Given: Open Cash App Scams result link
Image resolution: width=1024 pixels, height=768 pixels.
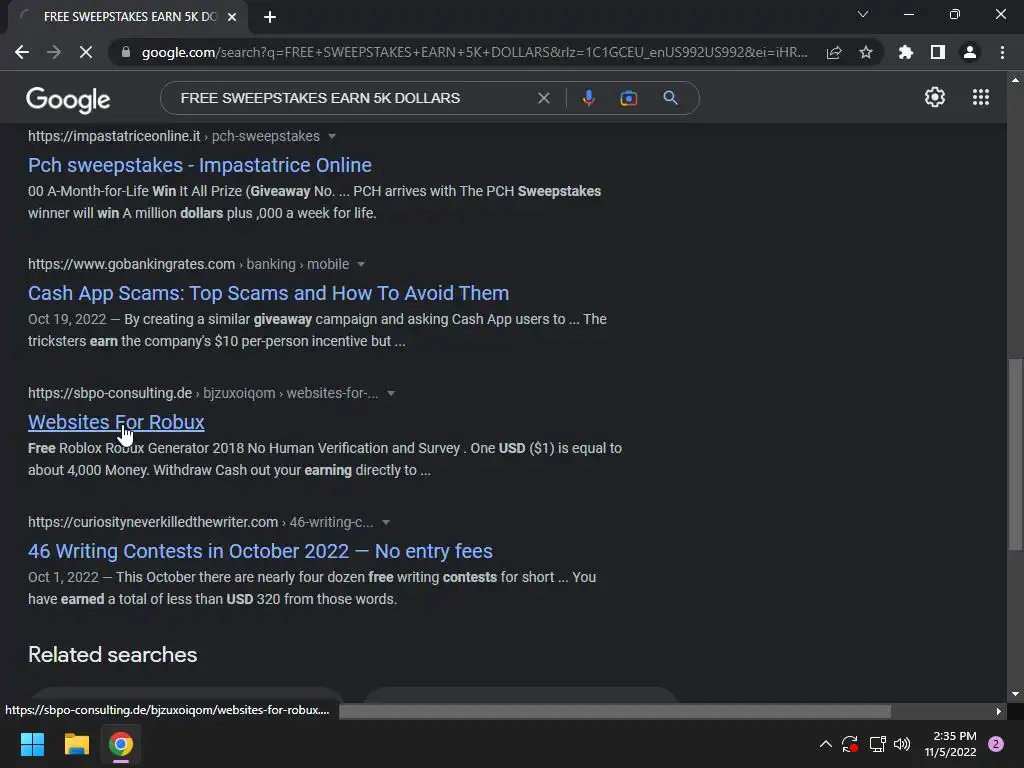Looking at the screenshot, I should (x=268, y=293).
